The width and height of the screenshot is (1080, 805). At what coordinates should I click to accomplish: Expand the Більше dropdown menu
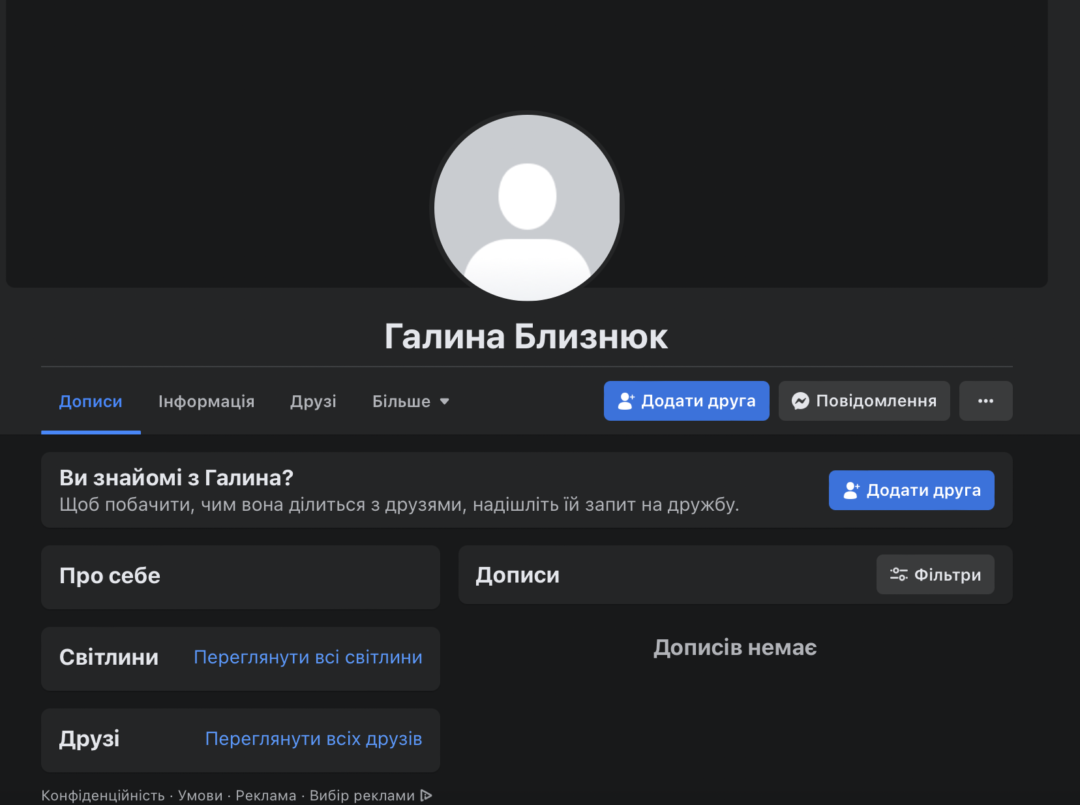[411, 401]
